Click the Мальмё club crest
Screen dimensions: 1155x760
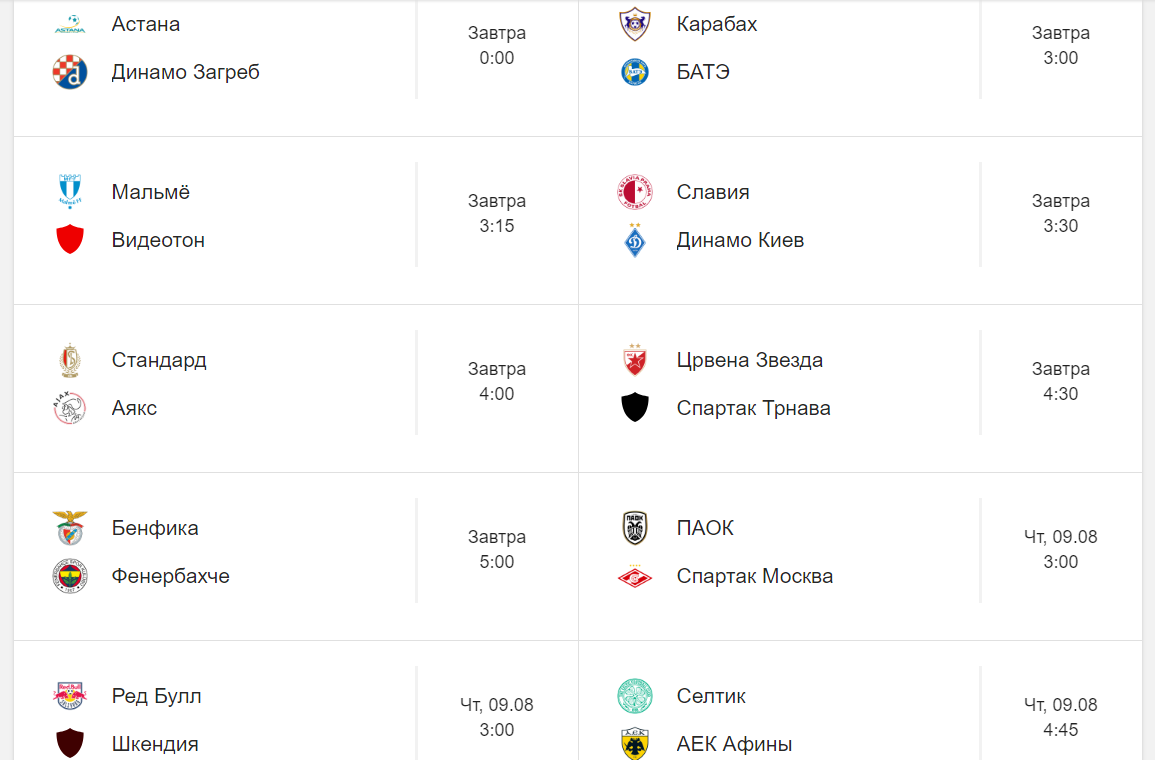[x=70, y=192]
